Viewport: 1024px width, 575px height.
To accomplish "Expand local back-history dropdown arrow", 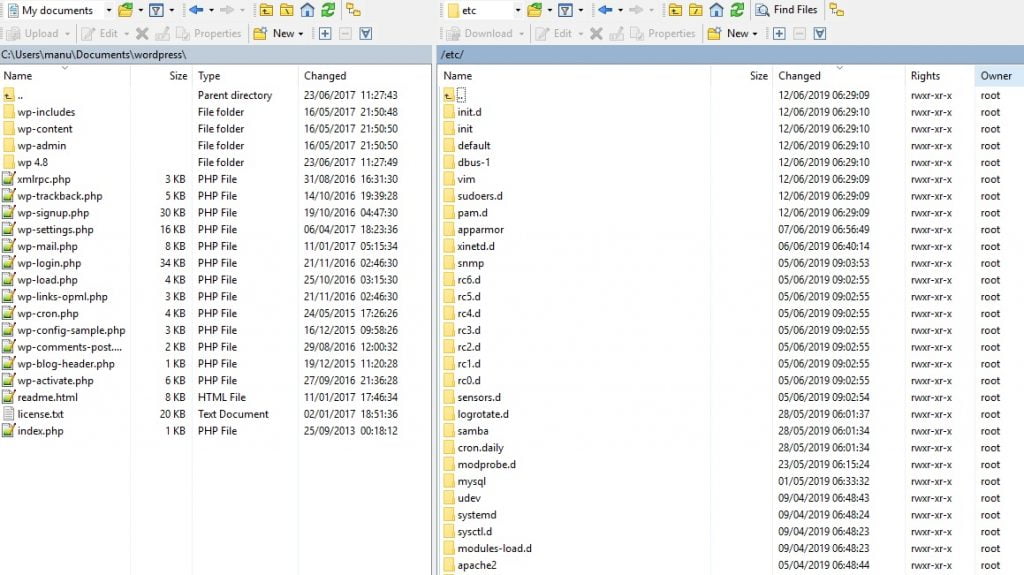I will click(x=211, y=10).
